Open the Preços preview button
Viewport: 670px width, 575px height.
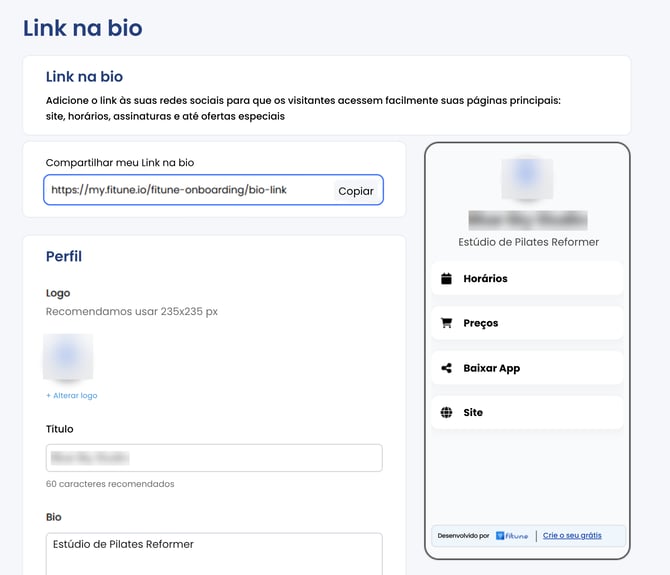pos(527,323)
